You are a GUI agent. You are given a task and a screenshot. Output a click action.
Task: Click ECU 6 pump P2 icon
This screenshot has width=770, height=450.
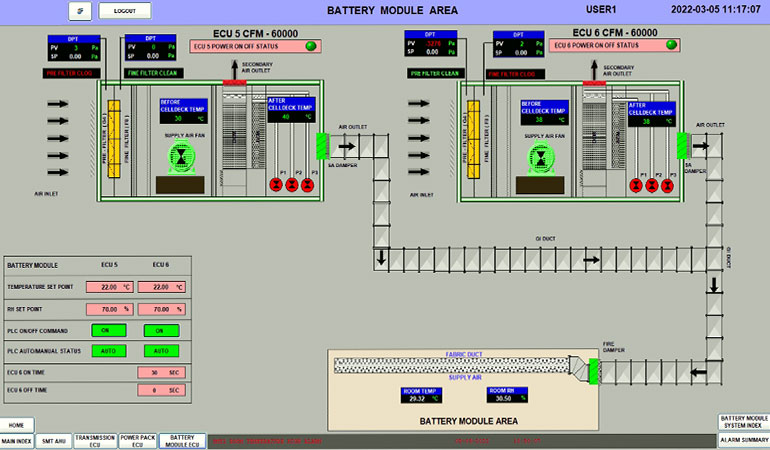pos(652,186)
